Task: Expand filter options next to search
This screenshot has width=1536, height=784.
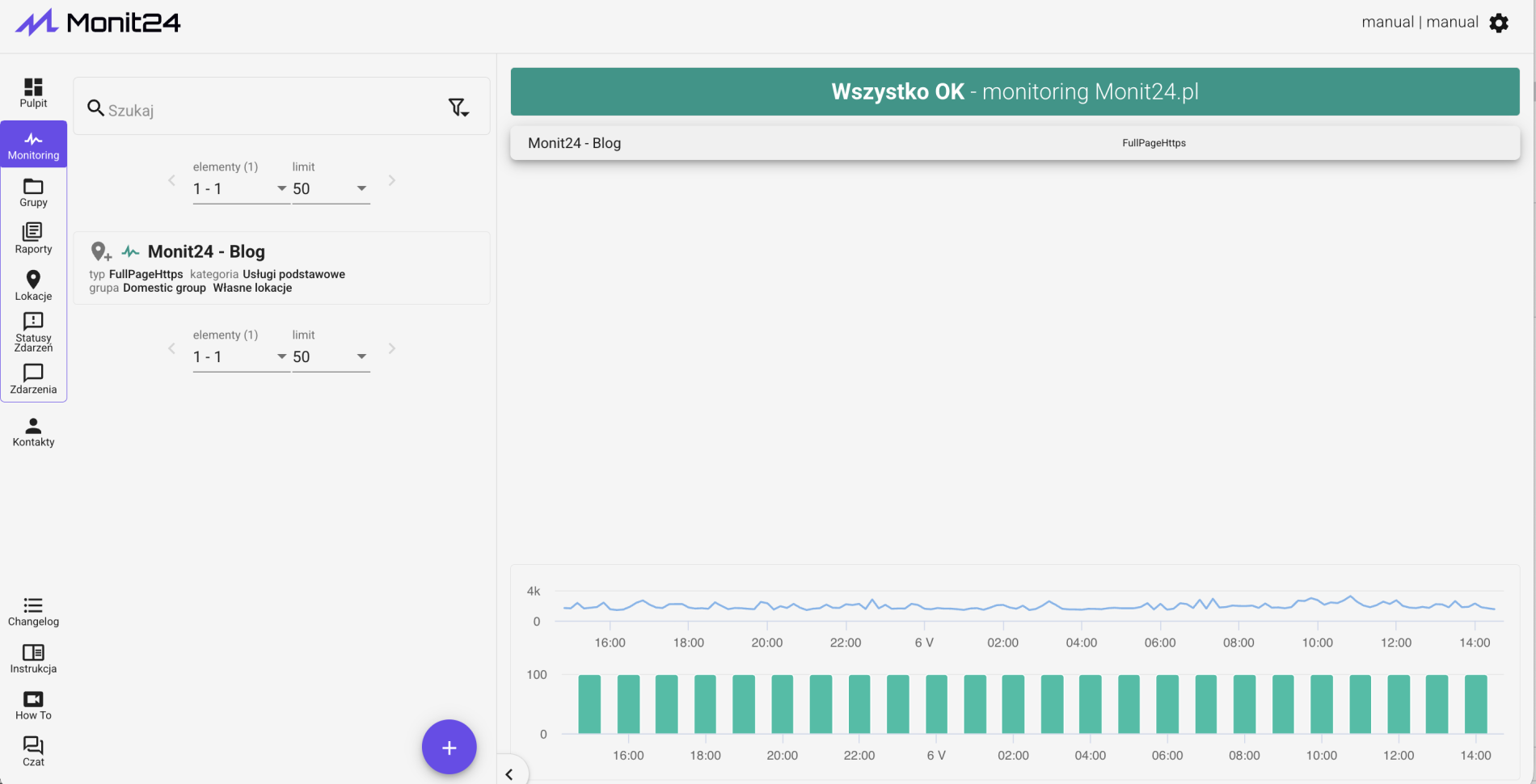Action: [458, 107]
